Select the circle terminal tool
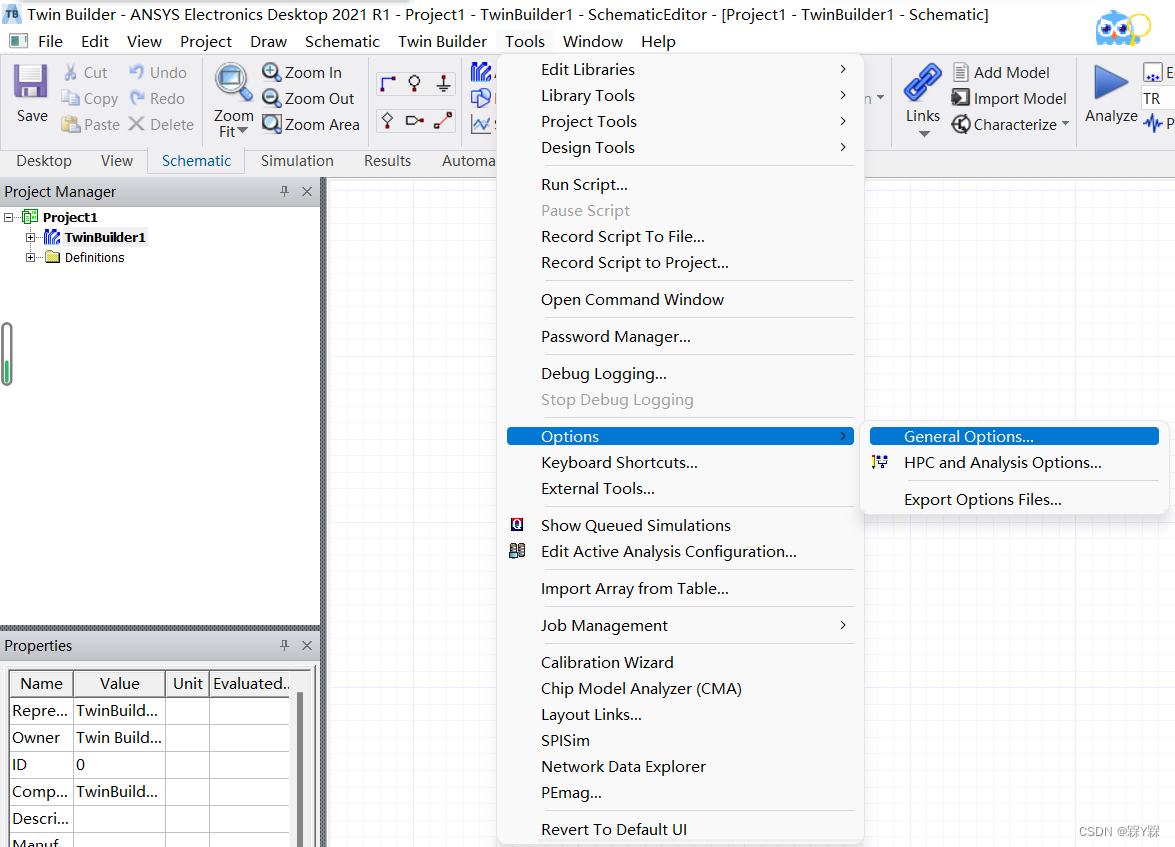The width and height of the screenshot is (1175, 847). tap(414, 82)
